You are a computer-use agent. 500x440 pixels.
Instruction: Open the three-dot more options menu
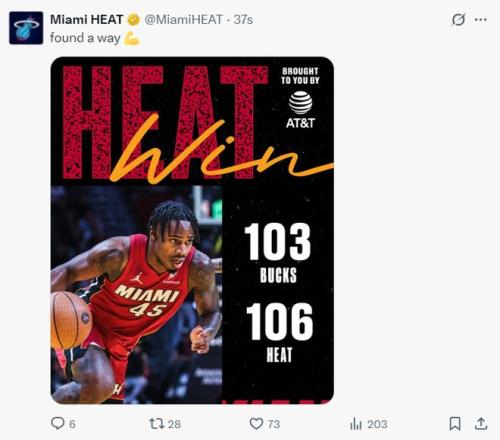tap(480, 20)
